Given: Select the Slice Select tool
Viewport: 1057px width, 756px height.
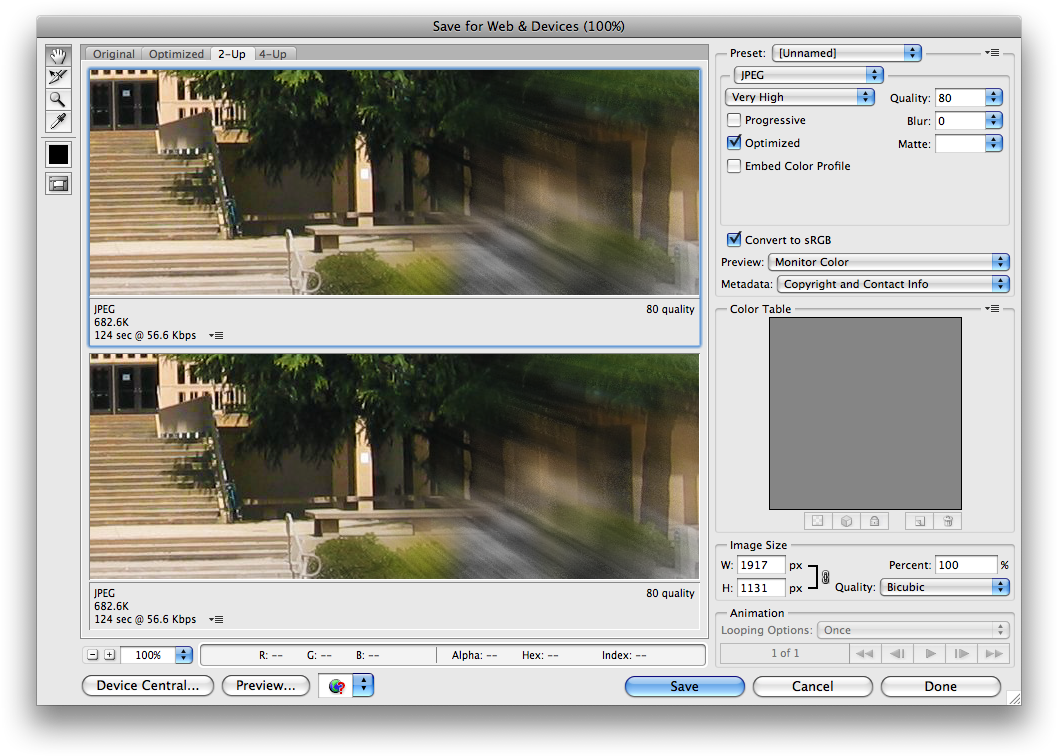Looking at the screenshot, I should [58, 76].
